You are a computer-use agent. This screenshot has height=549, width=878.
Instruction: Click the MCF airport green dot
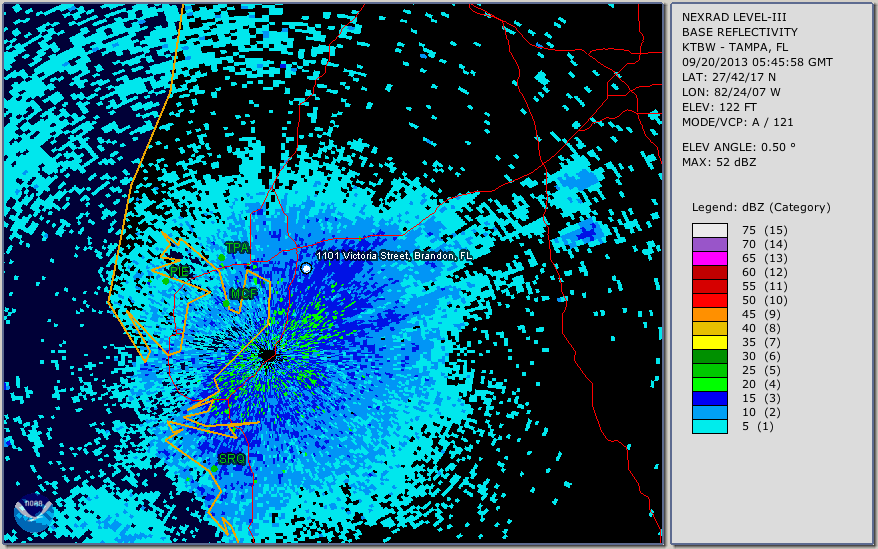[x=226, y=304]
